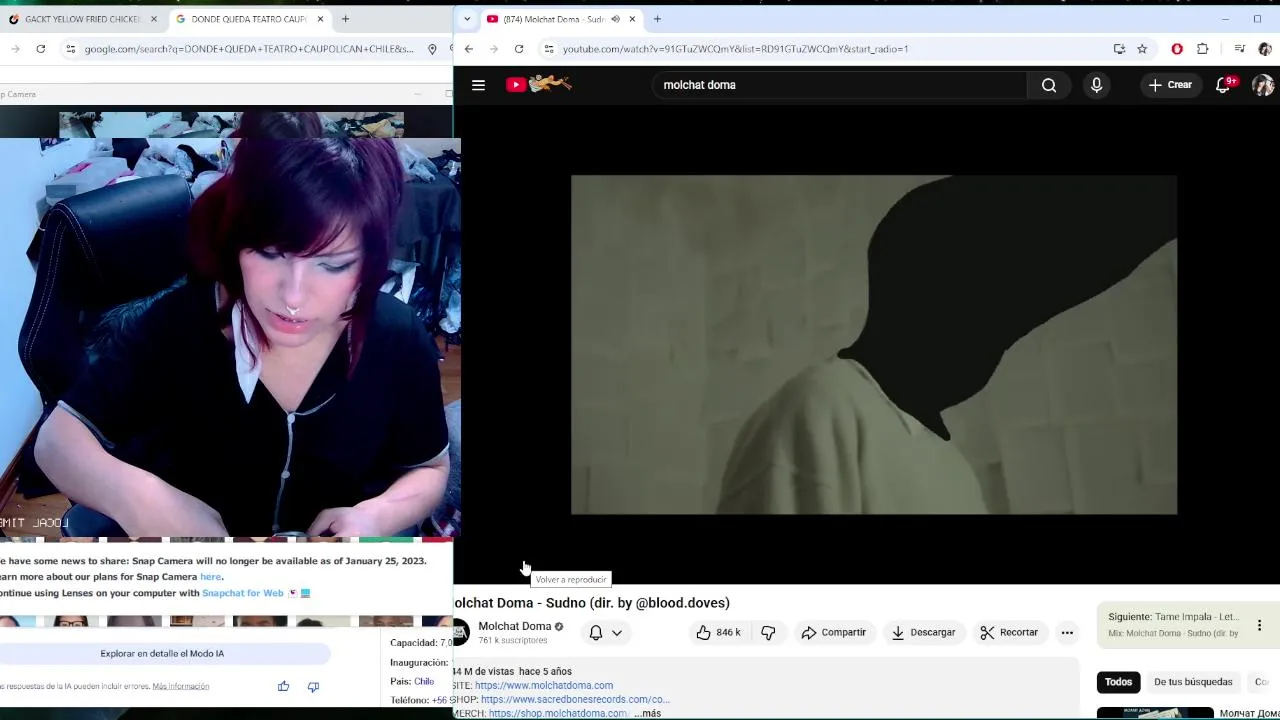The image size is (1280, 720).
Task: Open YouTube notifications via the bell icon
Action: (x=1223, y=85)
